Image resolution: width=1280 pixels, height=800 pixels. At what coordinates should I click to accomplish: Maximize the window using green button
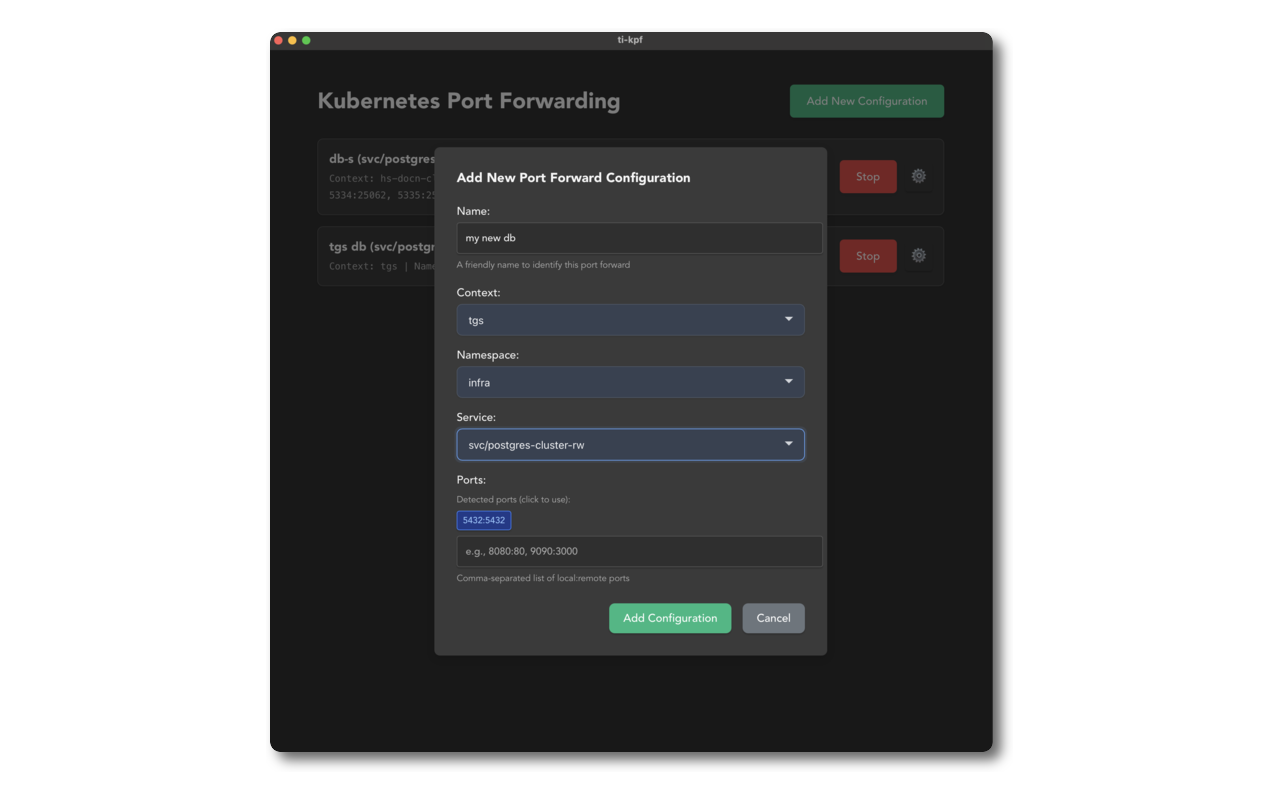[x=306, y=40]
